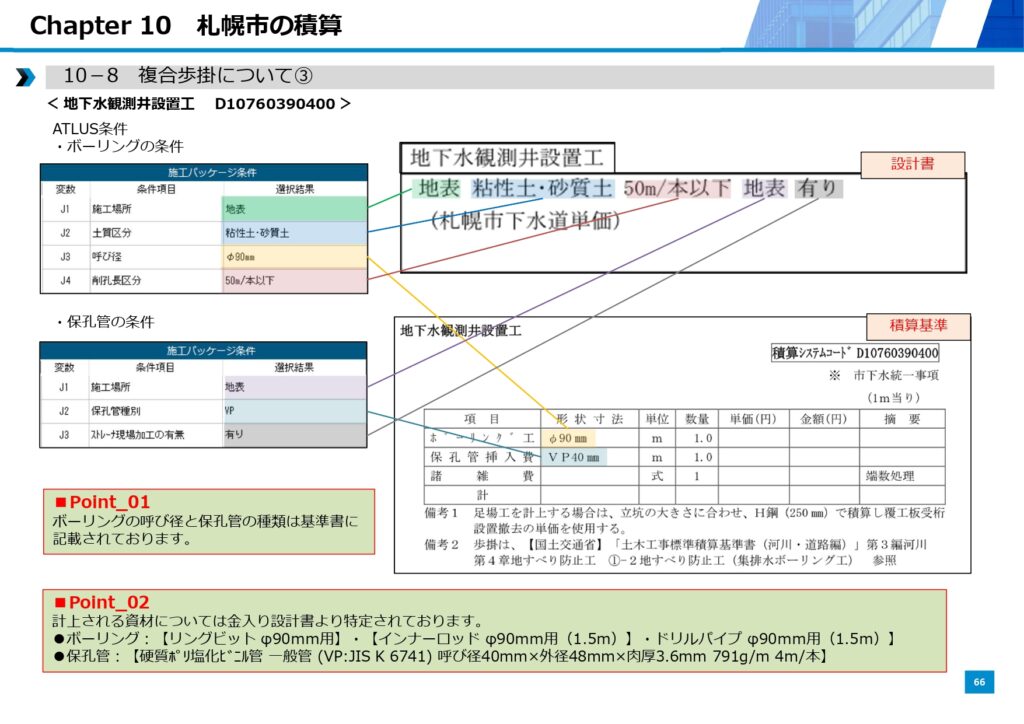Click the 積算システムコード D10760390400 box
This screenshot has width=1024, height=724.
pyautogui.click(x=855, y=353)
